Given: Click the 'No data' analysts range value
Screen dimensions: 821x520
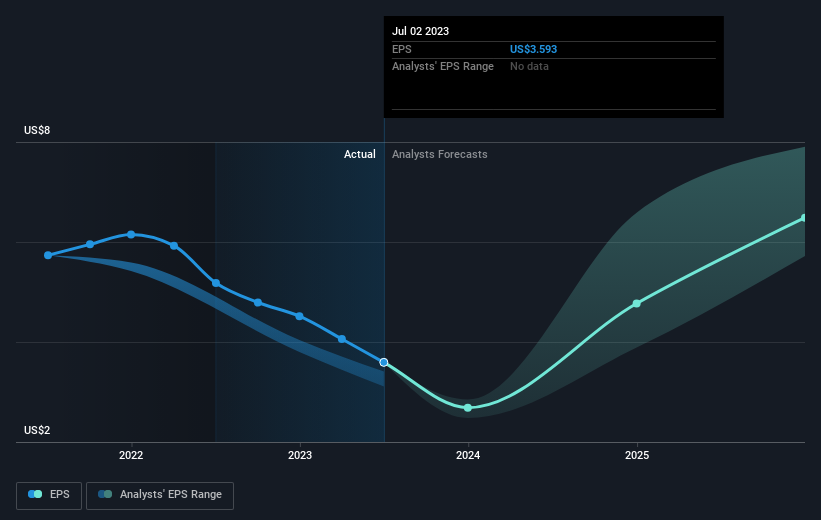Looking at the screenshot, I should [529, 67].
